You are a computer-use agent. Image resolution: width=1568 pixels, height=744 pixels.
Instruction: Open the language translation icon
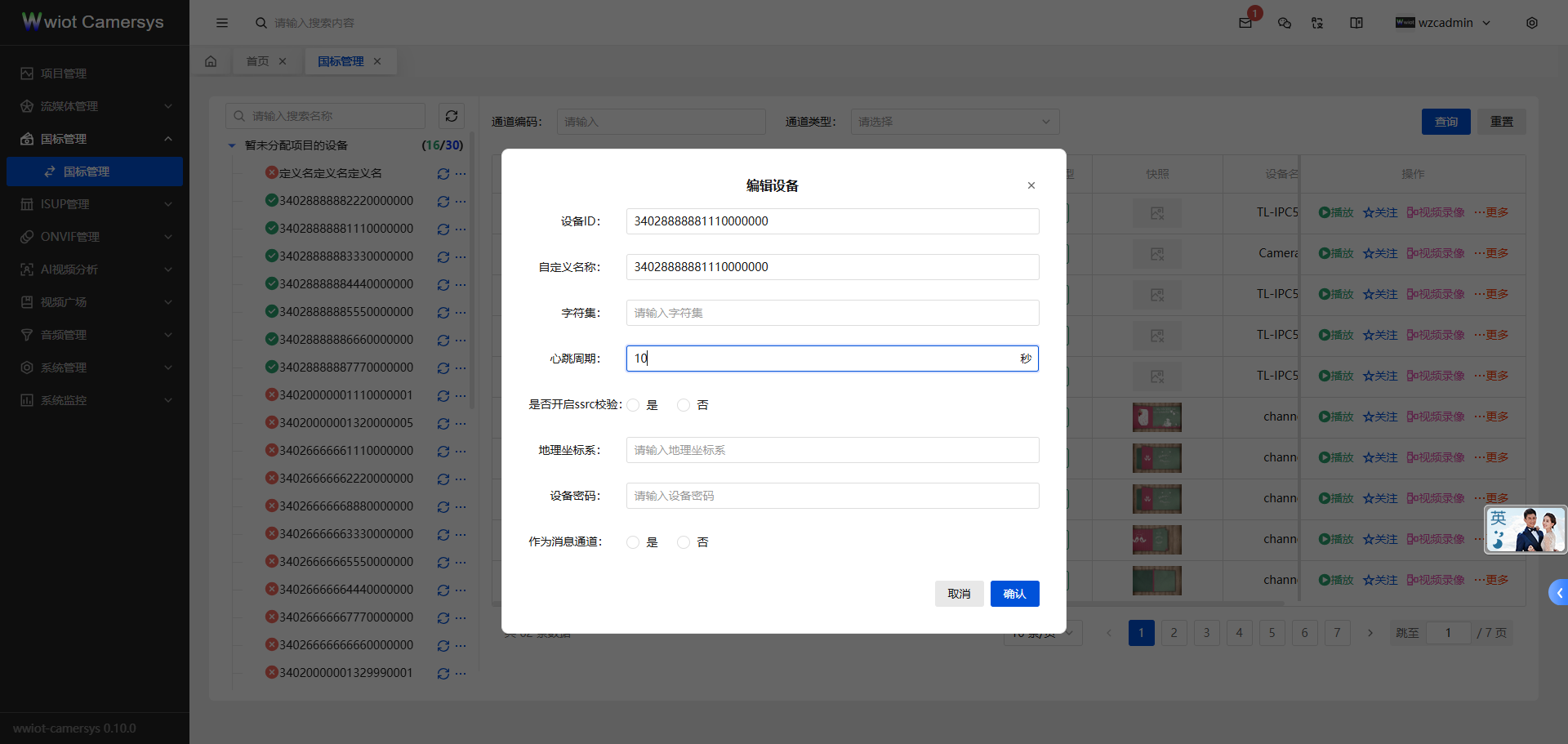(1316, 23)
